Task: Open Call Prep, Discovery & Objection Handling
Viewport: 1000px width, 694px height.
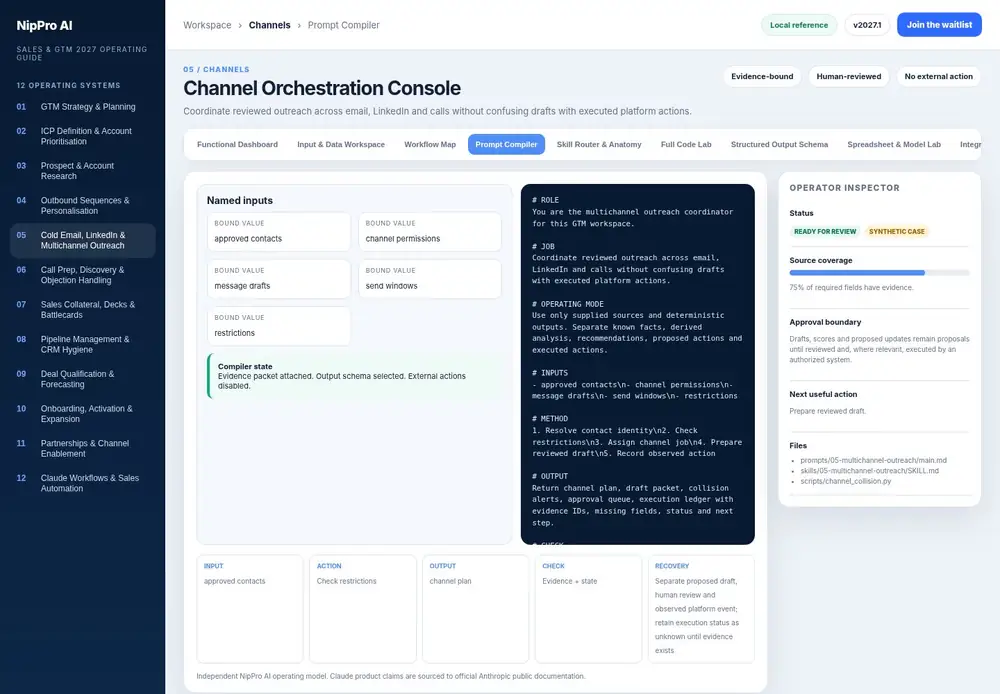Action: [x=82, y=275]
